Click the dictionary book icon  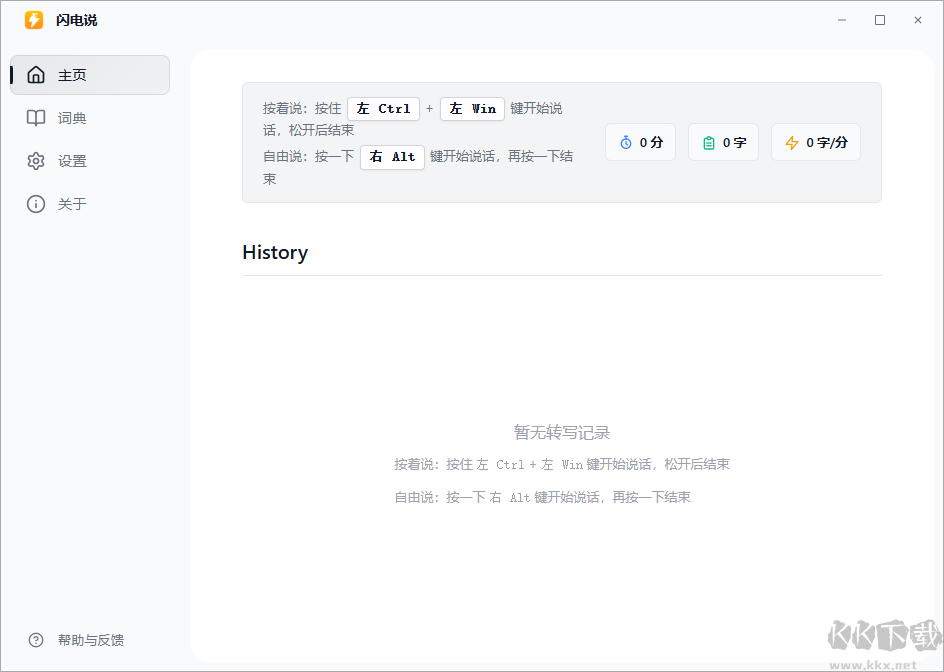coord(36,118)
